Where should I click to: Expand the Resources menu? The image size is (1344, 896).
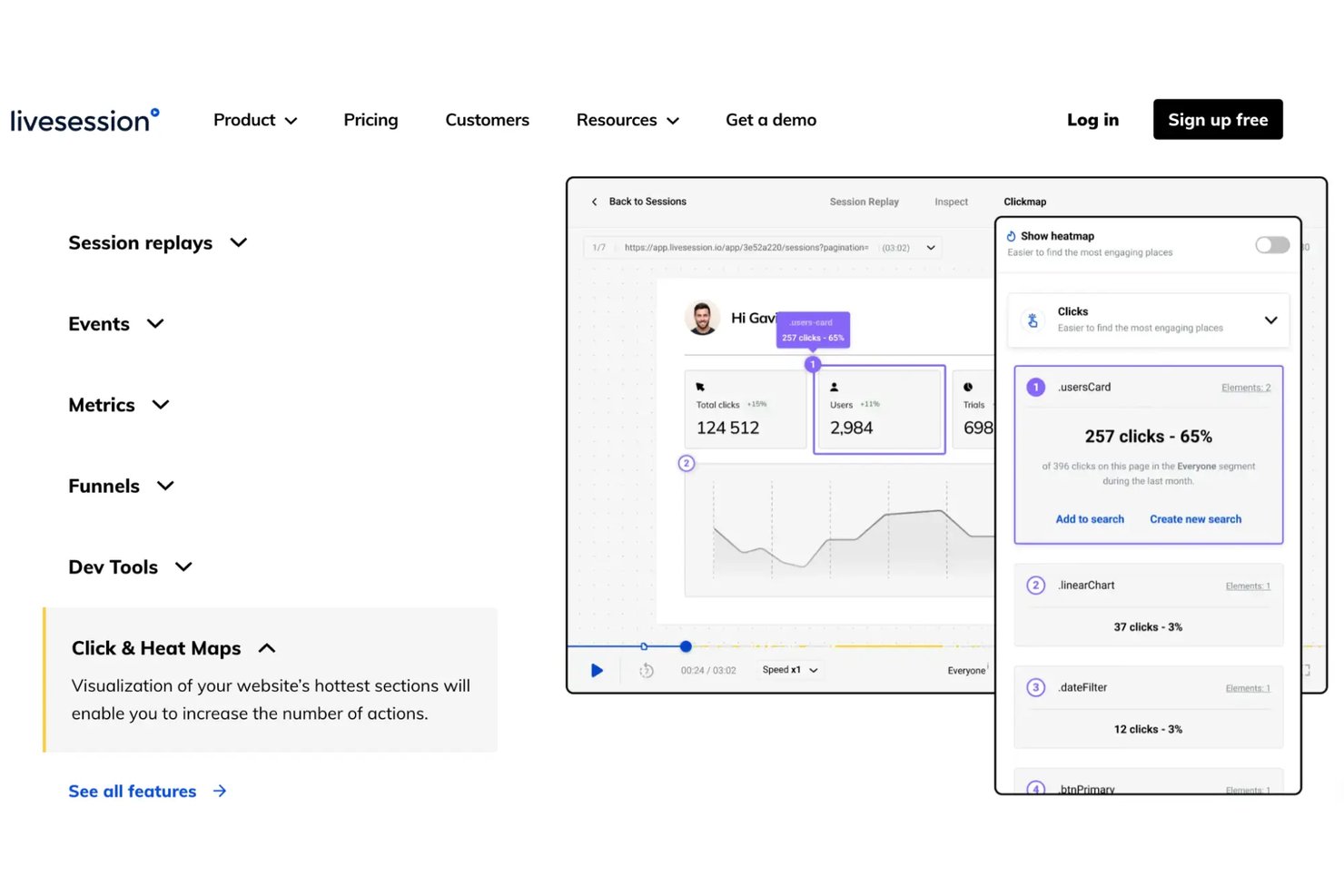(x=628, y=120)
